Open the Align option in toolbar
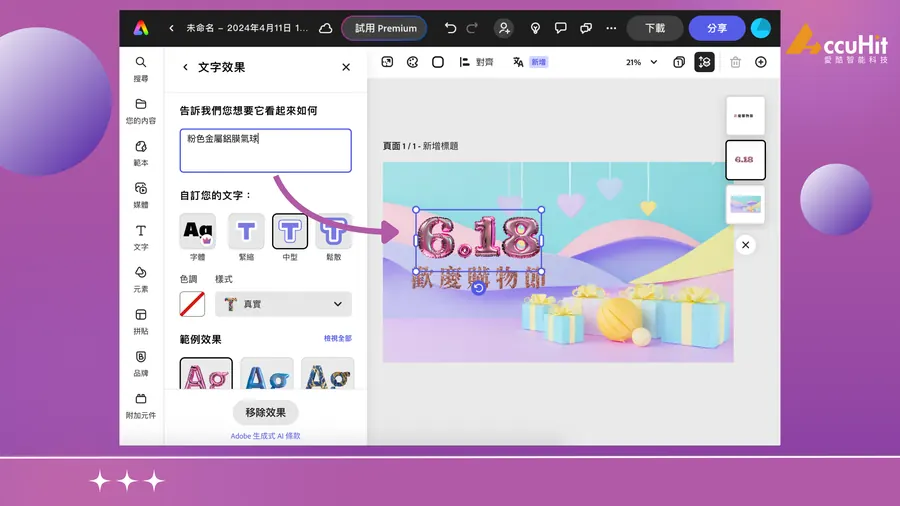The height and width of the screenshot is (506, 900). (476, 62)
